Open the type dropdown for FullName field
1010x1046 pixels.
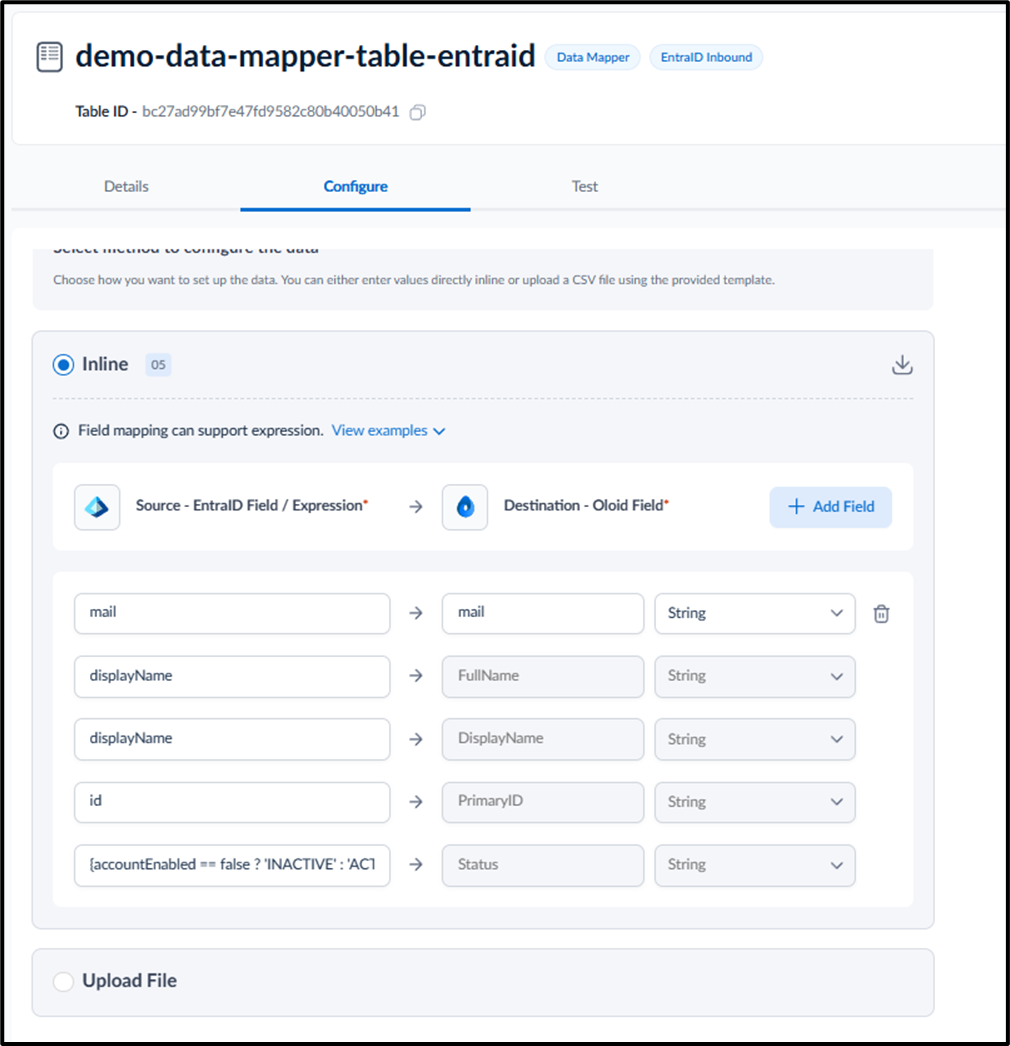[754, 676]
